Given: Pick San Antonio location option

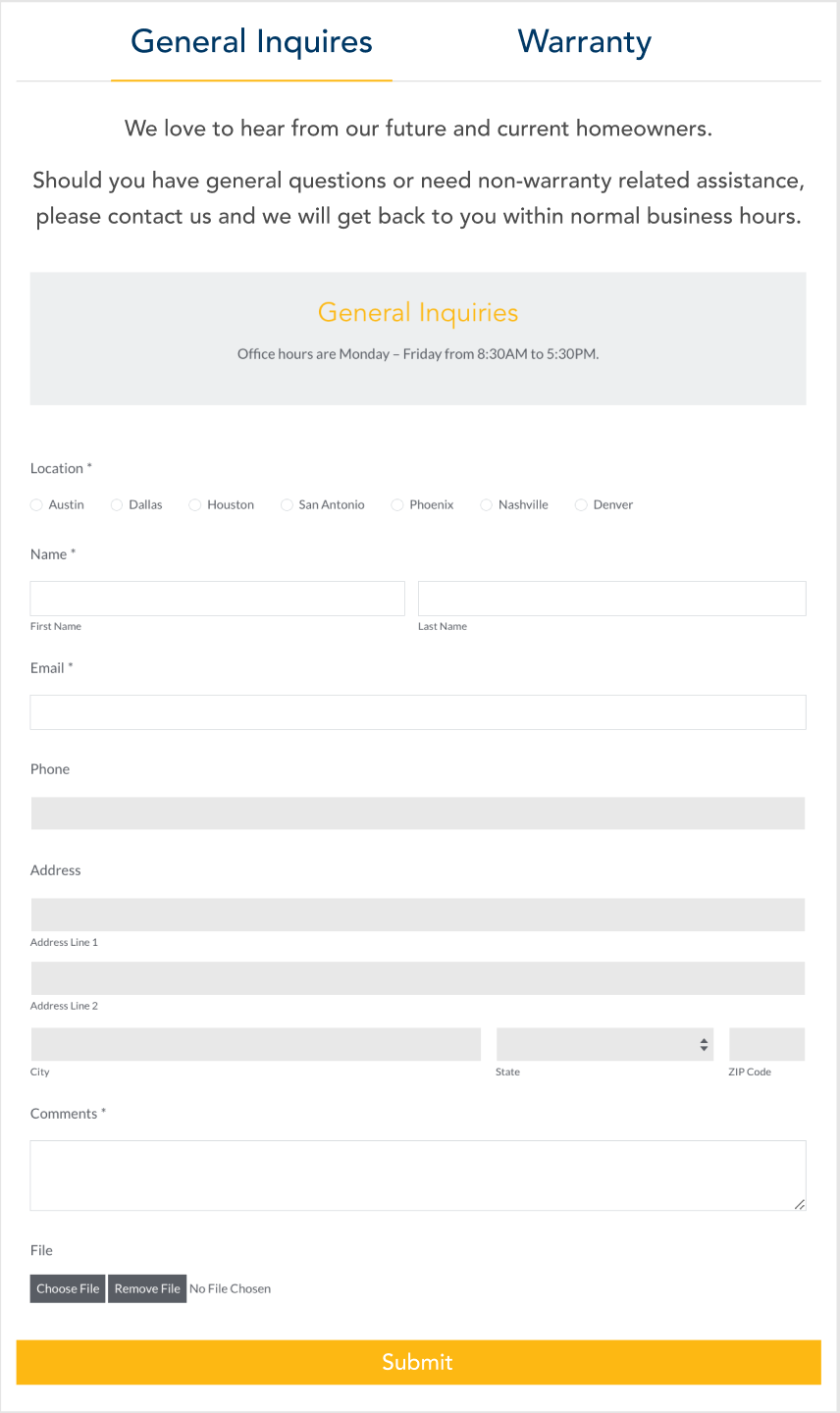Looking at the screenshot, I should [x=287, y=505].
